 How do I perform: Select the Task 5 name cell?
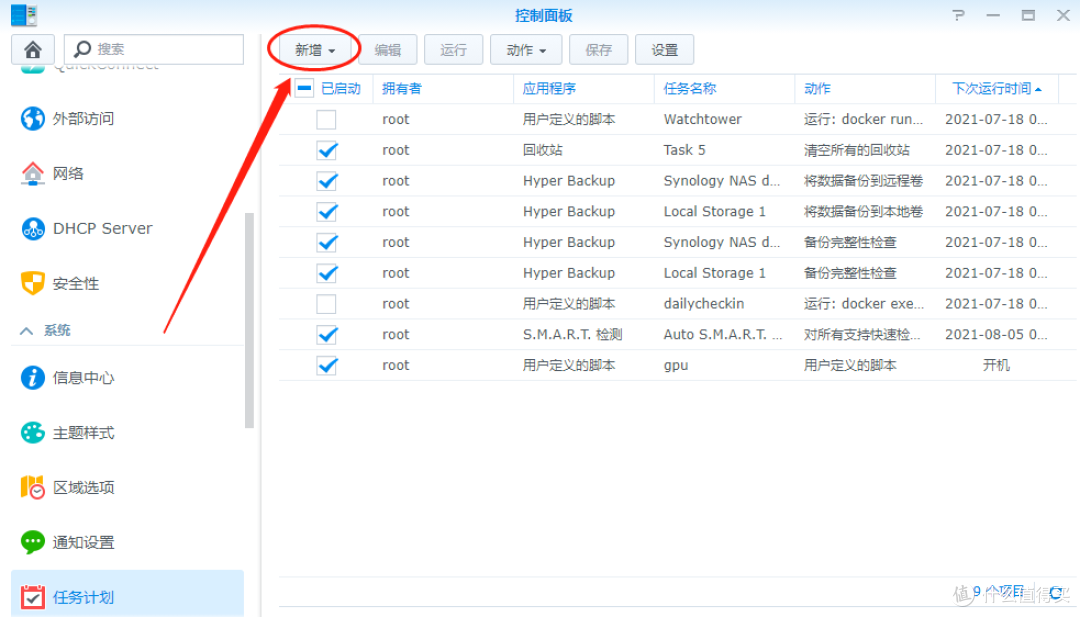coord(684,150)
